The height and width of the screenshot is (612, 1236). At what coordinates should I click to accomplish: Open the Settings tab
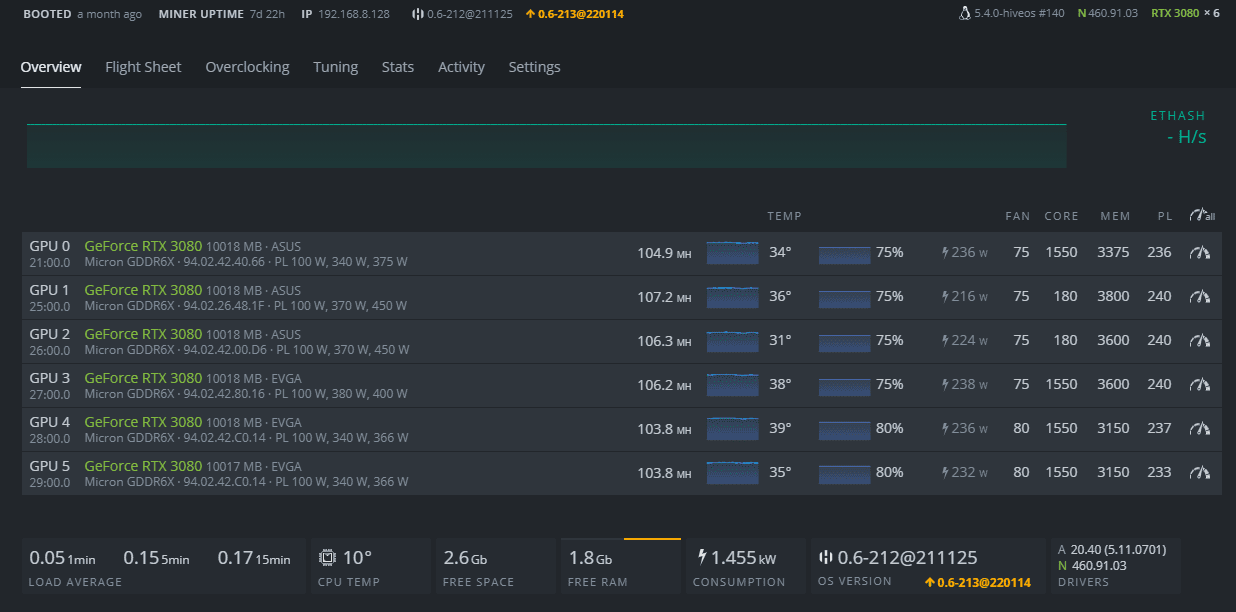[534, 67]
